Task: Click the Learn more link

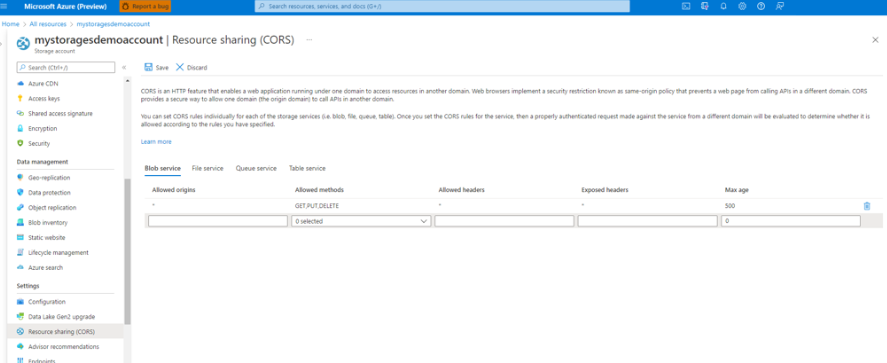Action: (x=156, y=142)
